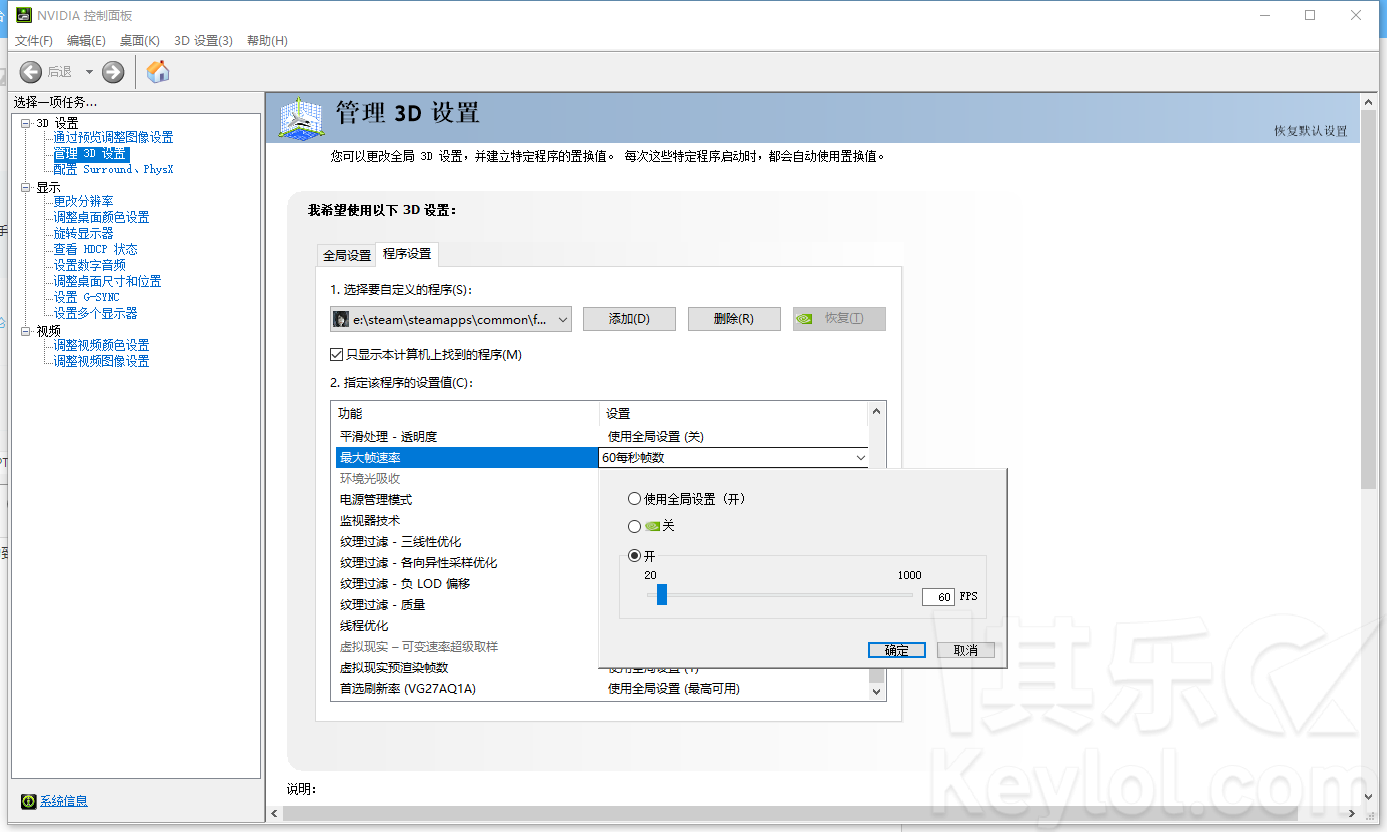Select 设置数字音频 in the tree
This screenshot has height=832, width=1387.
click(90, 265)
